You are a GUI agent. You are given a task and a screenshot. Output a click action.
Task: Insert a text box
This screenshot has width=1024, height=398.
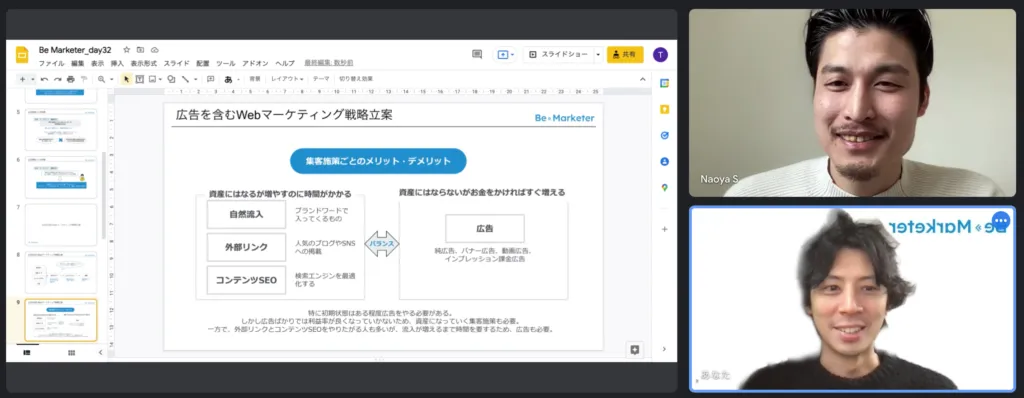click(140, 79)
